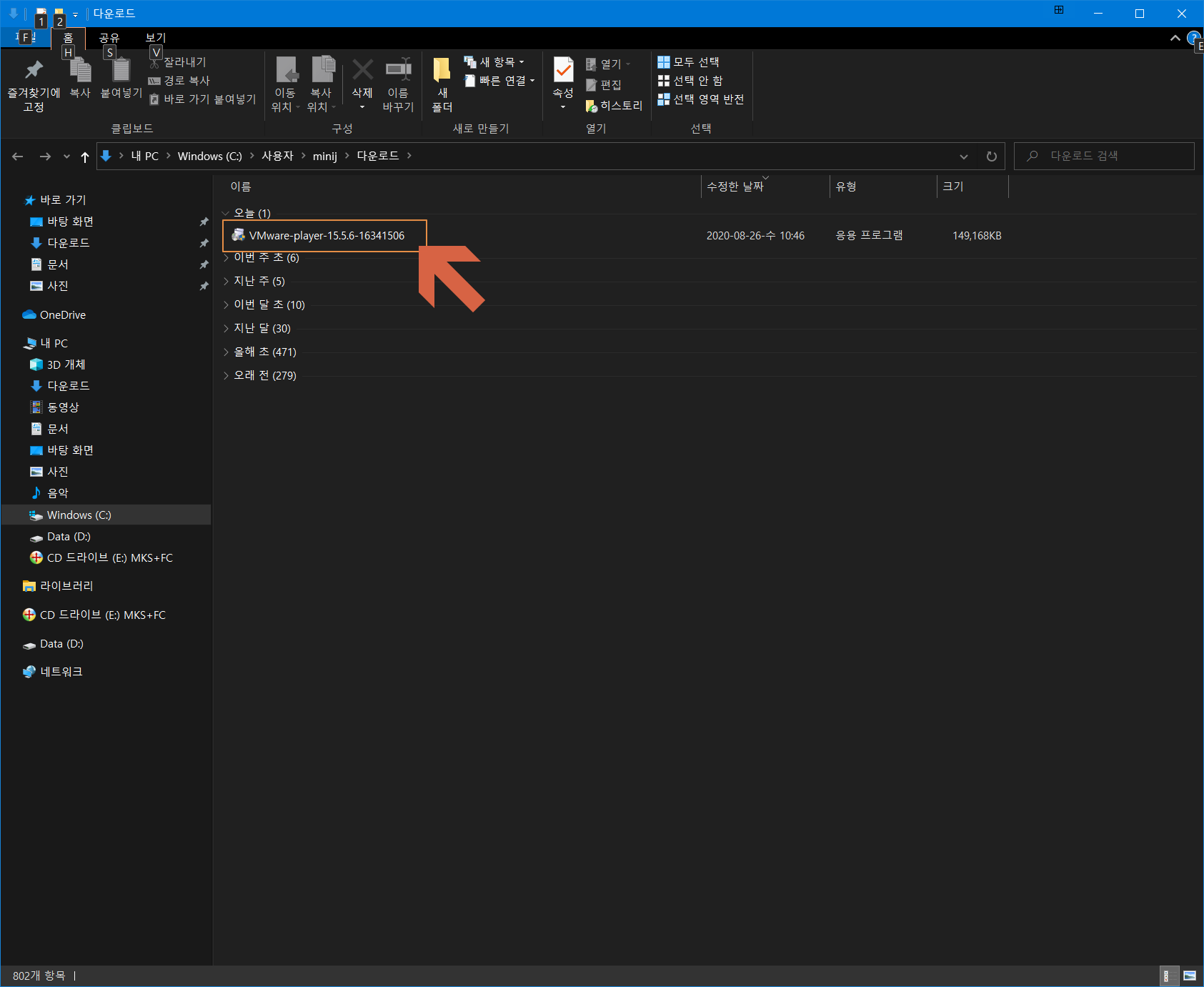
Task: Open Easy access (빠른 연결) dropdown
Action: tap(499, 81)
